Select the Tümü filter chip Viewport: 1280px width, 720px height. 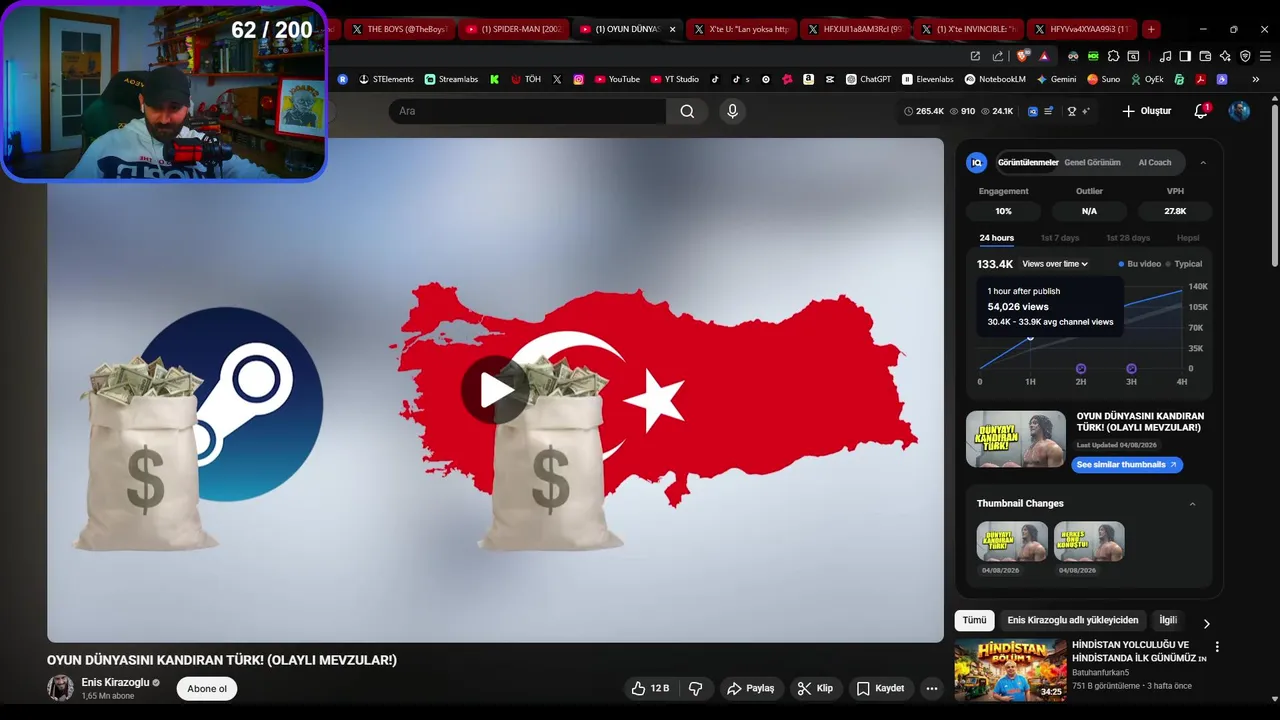(x=974, y=620)
